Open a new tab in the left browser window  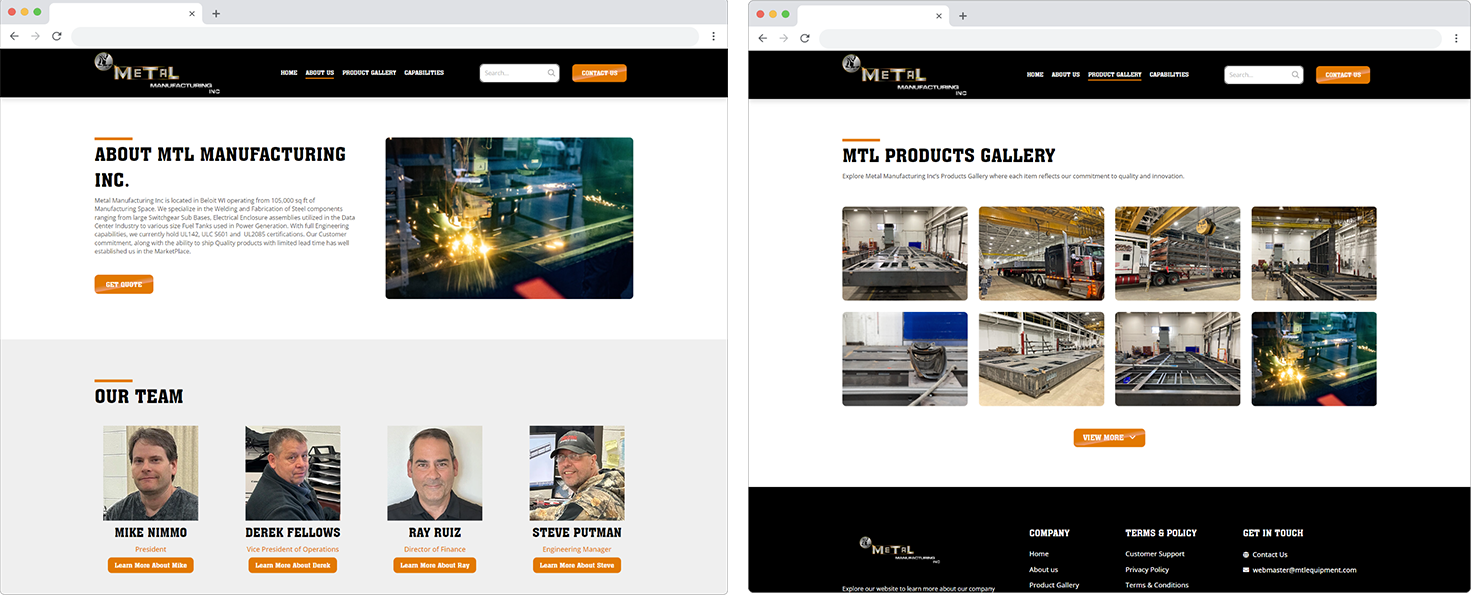216,14
